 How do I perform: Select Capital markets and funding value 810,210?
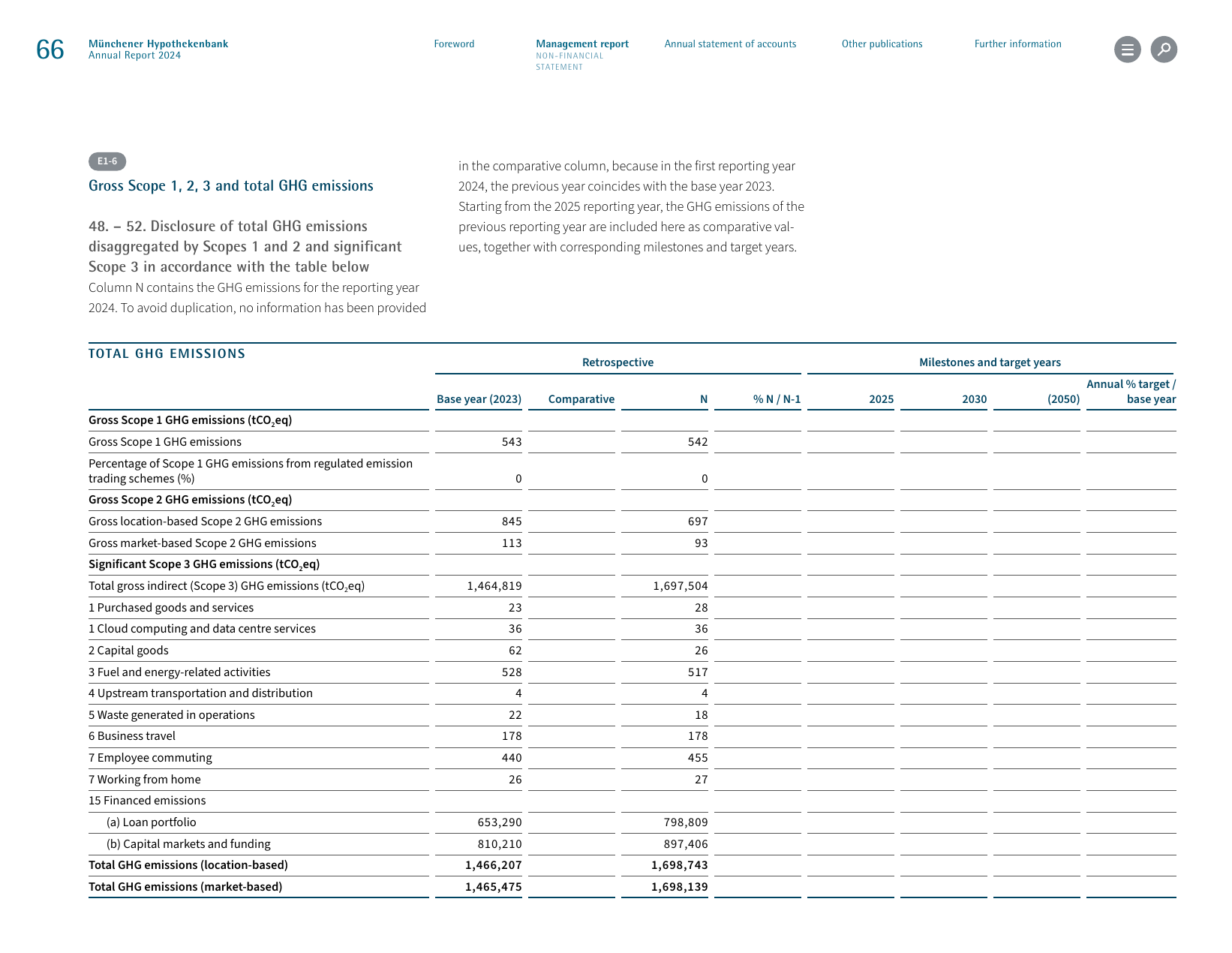499,844
